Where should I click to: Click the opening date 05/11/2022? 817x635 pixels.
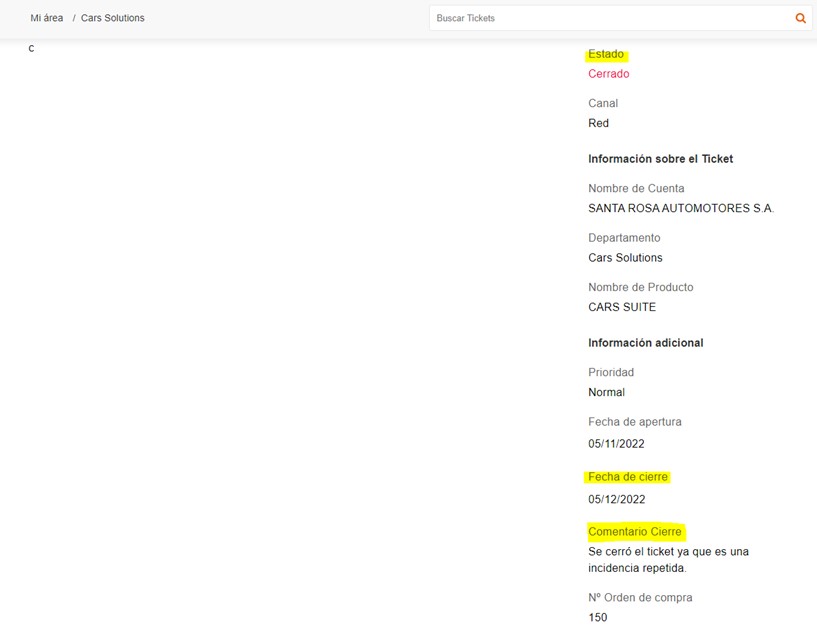(616, 444)
